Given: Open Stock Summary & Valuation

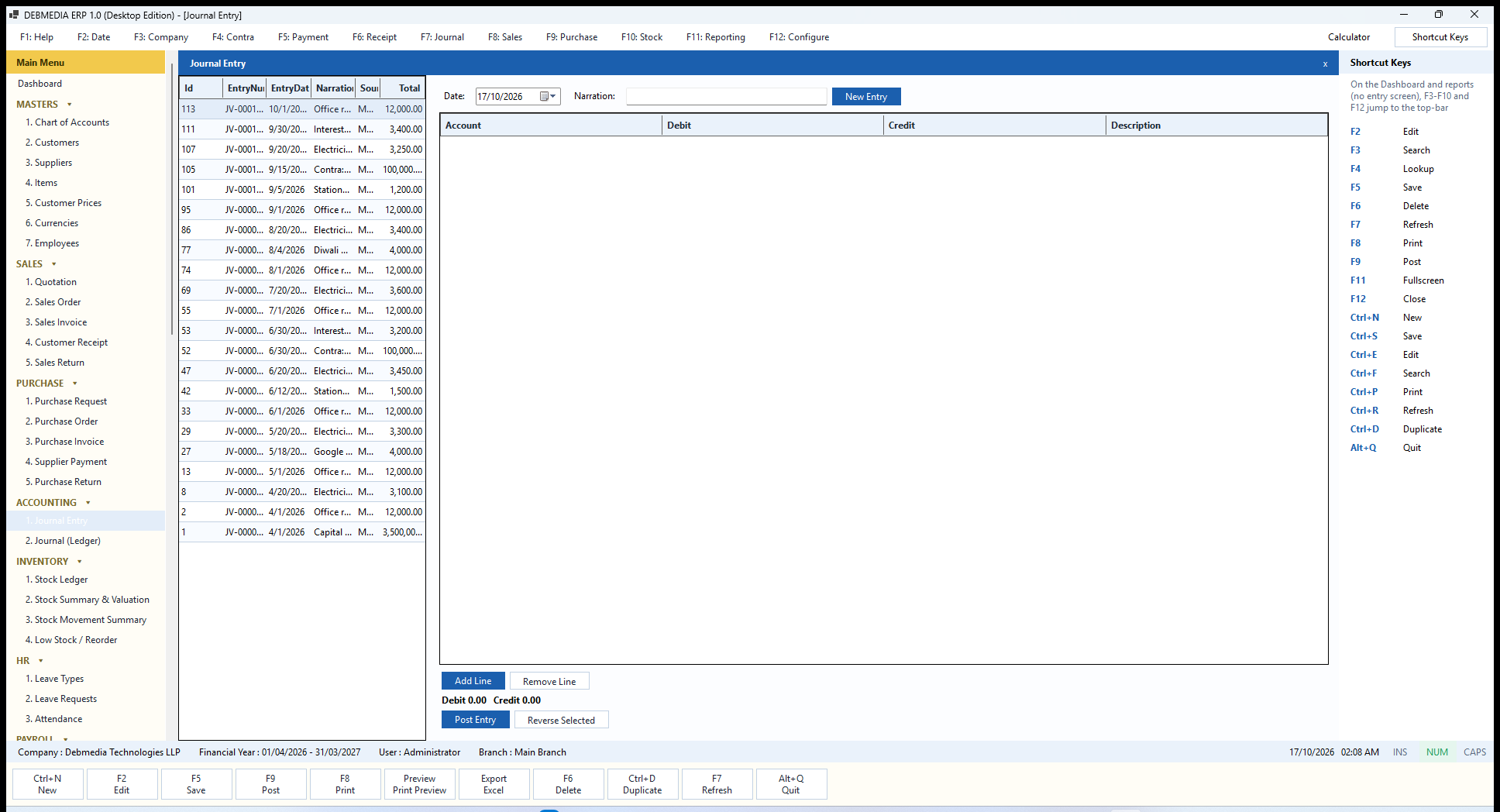Looking at the screenshot, I should point(88,600).
